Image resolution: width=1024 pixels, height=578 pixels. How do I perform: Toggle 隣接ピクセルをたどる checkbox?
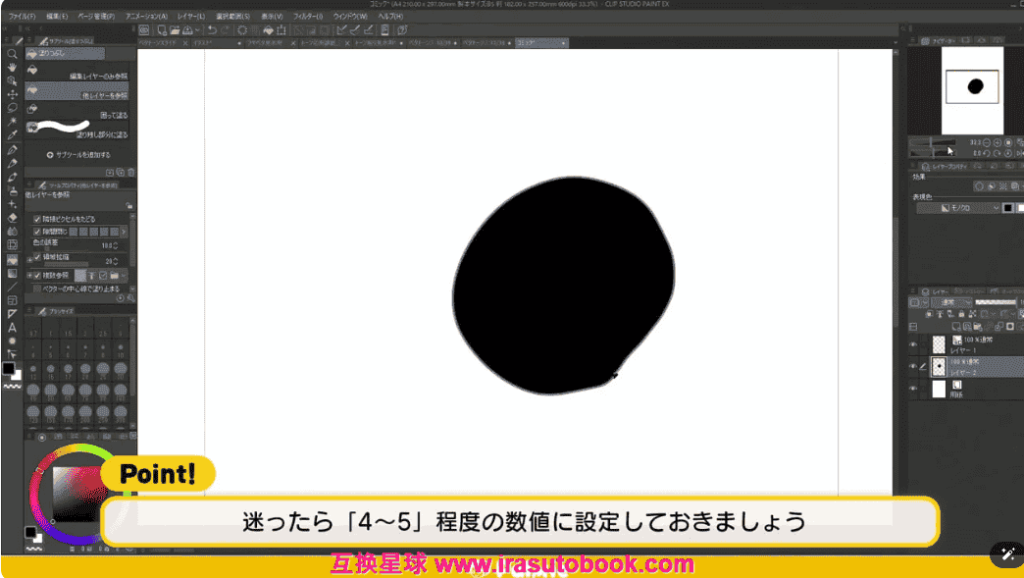pos(38,218)
